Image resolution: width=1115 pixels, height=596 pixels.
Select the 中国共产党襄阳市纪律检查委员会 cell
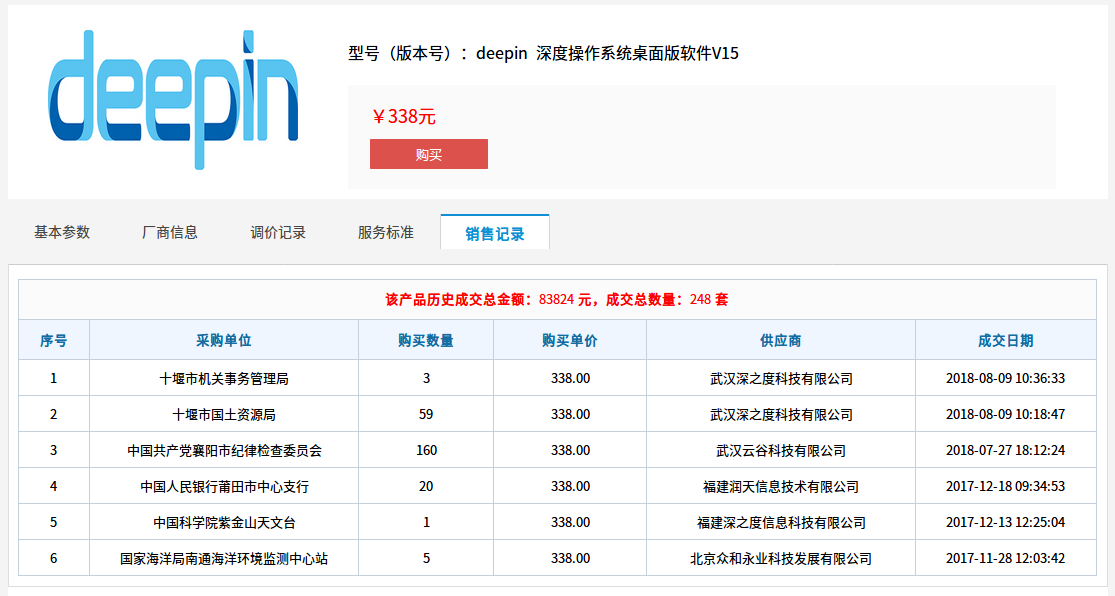point(224,450)
